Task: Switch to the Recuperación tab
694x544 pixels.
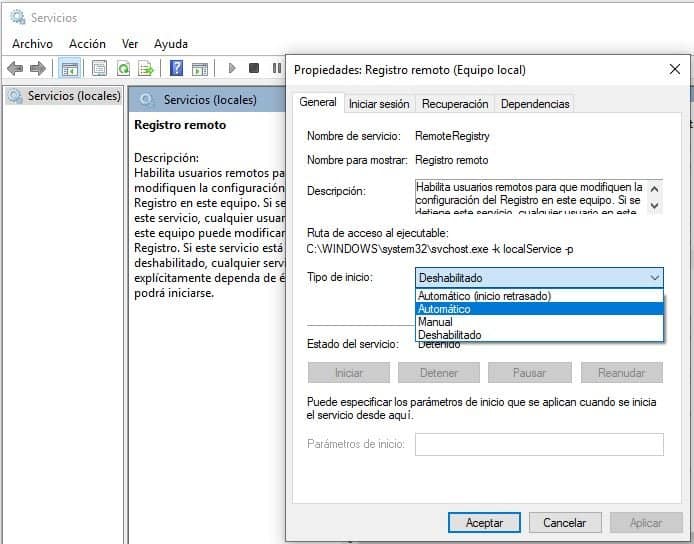Action: click(455, 104)
